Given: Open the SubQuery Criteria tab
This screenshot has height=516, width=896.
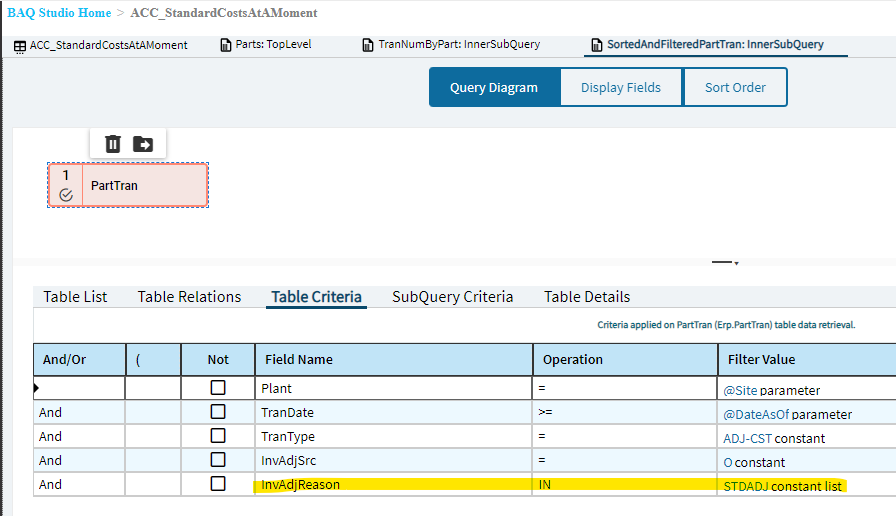Looking at the screenshot, I should [452, 297].
